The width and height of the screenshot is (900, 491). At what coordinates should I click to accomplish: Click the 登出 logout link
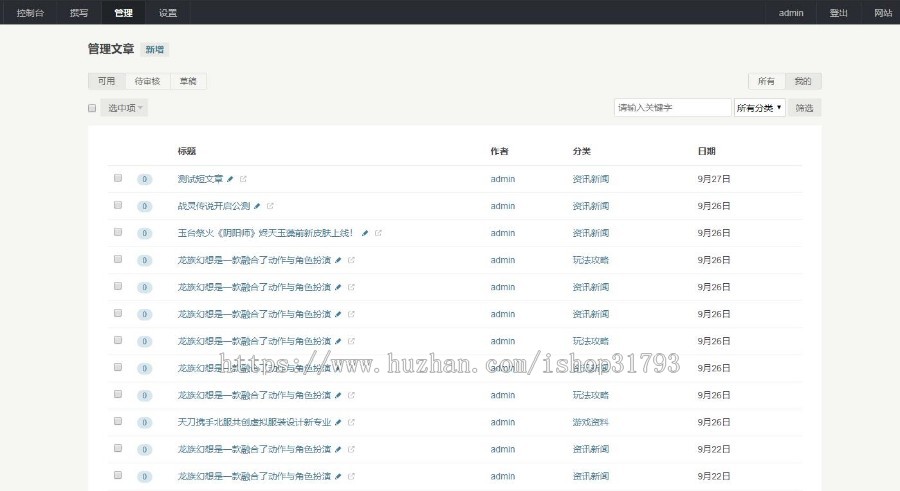[838, 13]
